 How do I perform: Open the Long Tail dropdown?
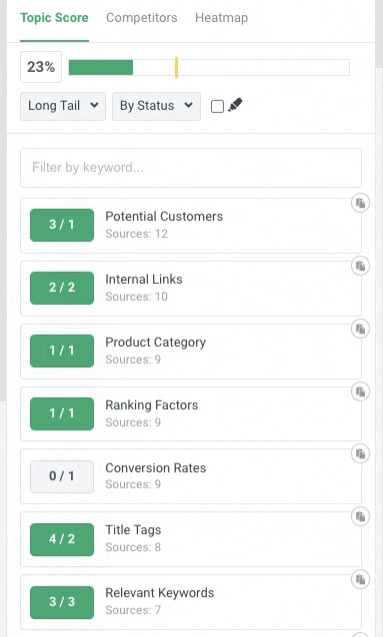63,106
